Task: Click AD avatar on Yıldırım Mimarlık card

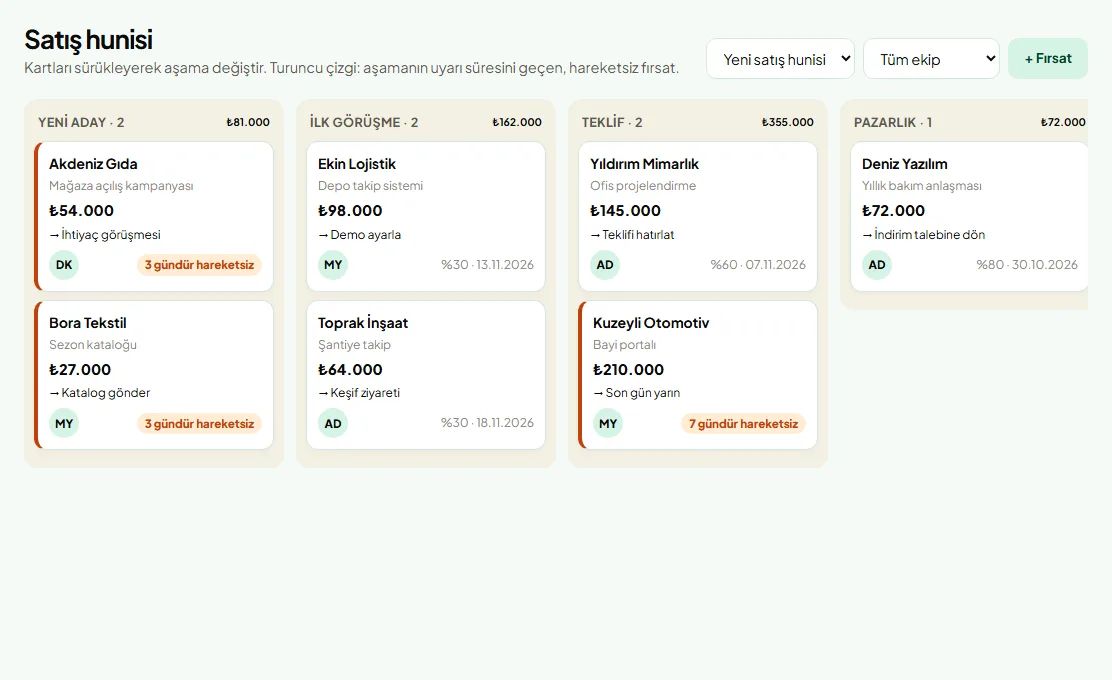Action: (605, 265)
